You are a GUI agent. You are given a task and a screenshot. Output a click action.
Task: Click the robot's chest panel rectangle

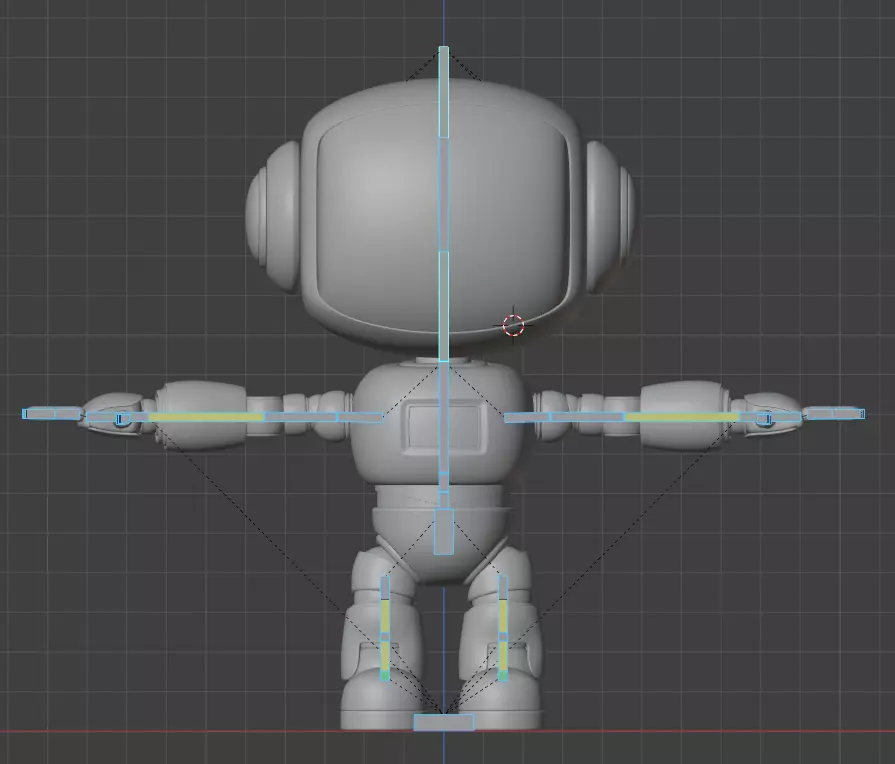click(444, 427)
